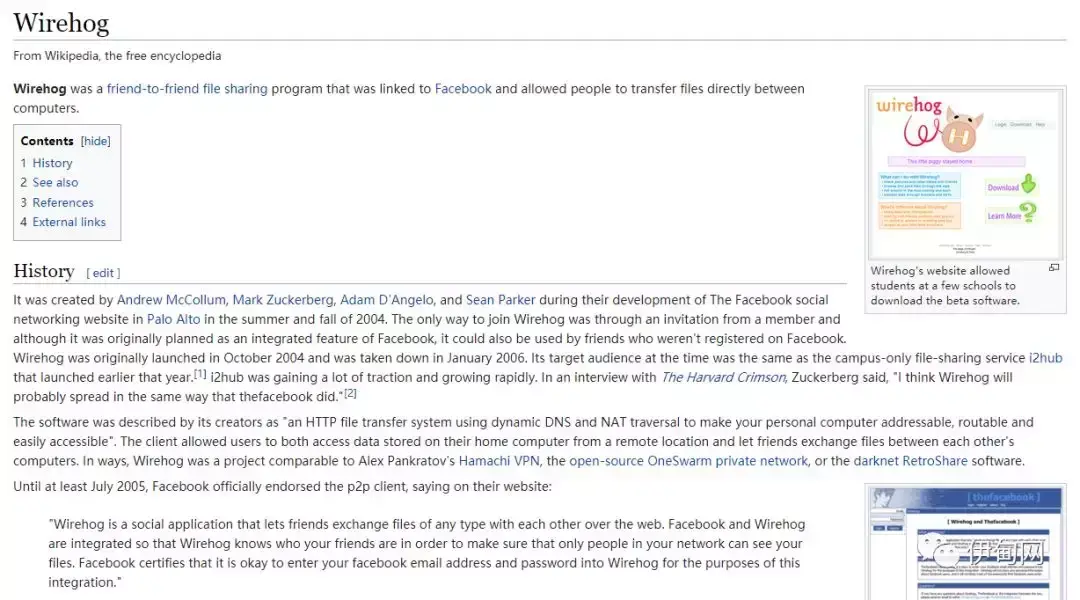Jump to History in the Contents
The width and height of the screenshot is (1080, 600).
(52, 163)
